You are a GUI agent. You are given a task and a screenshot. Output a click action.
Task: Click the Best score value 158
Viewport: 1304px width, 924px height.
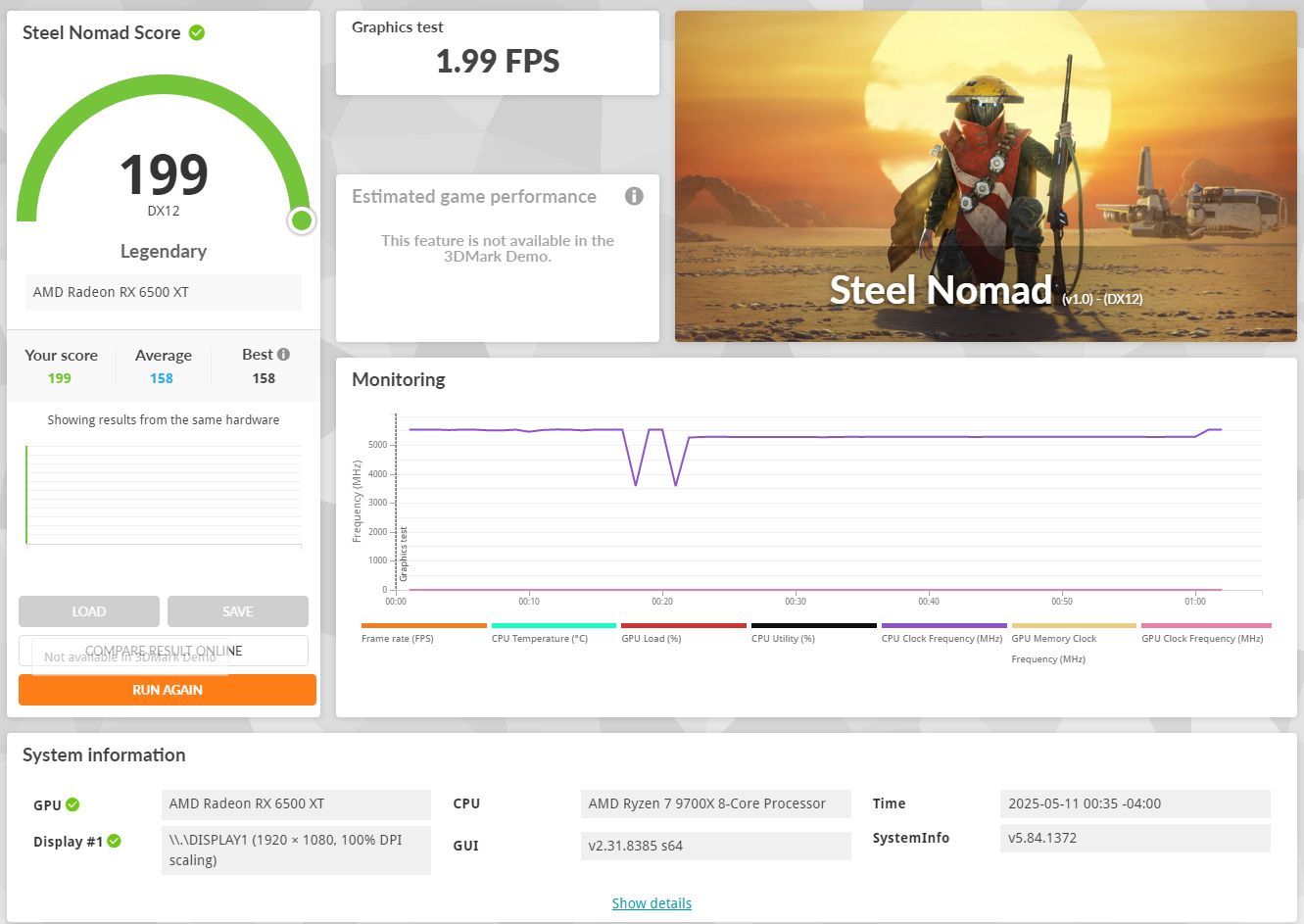pyautogui.click(x=264, y=378)
